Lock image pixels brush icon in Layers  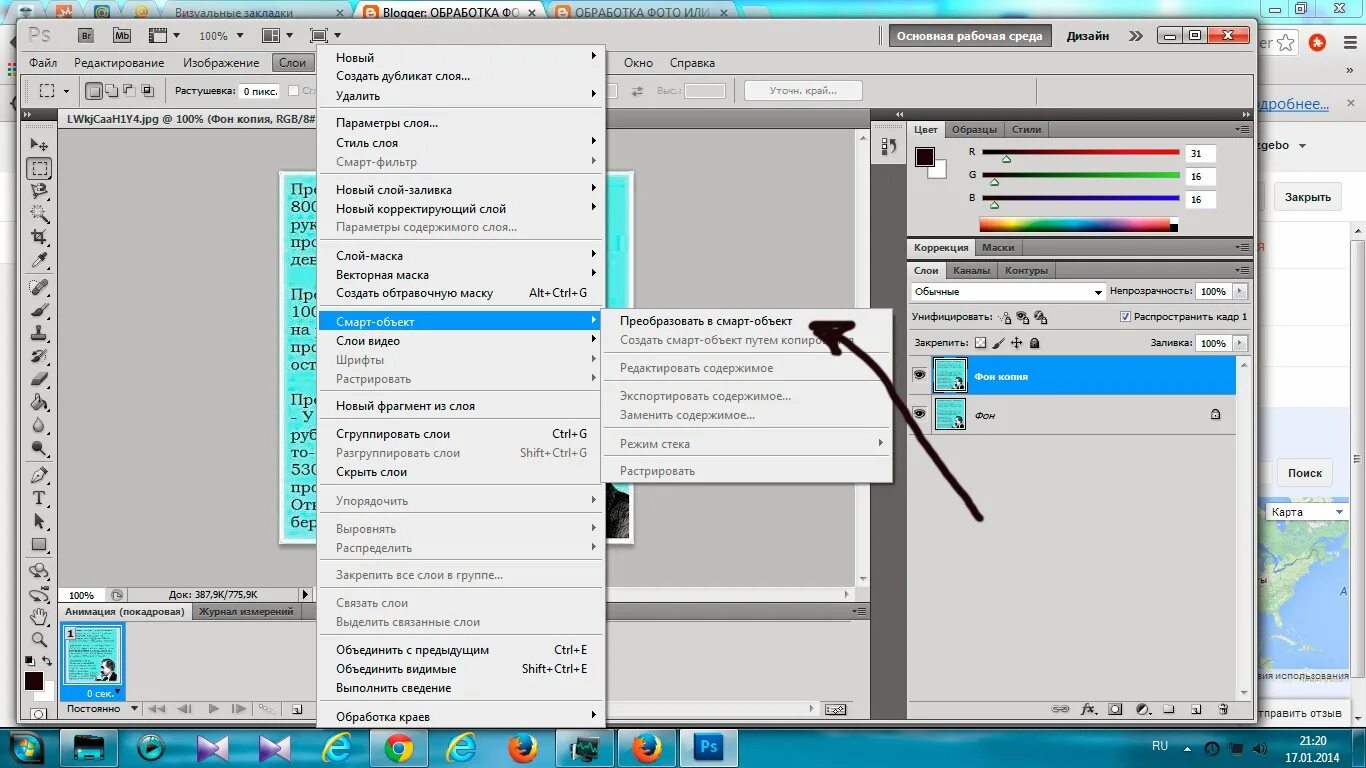998,343
